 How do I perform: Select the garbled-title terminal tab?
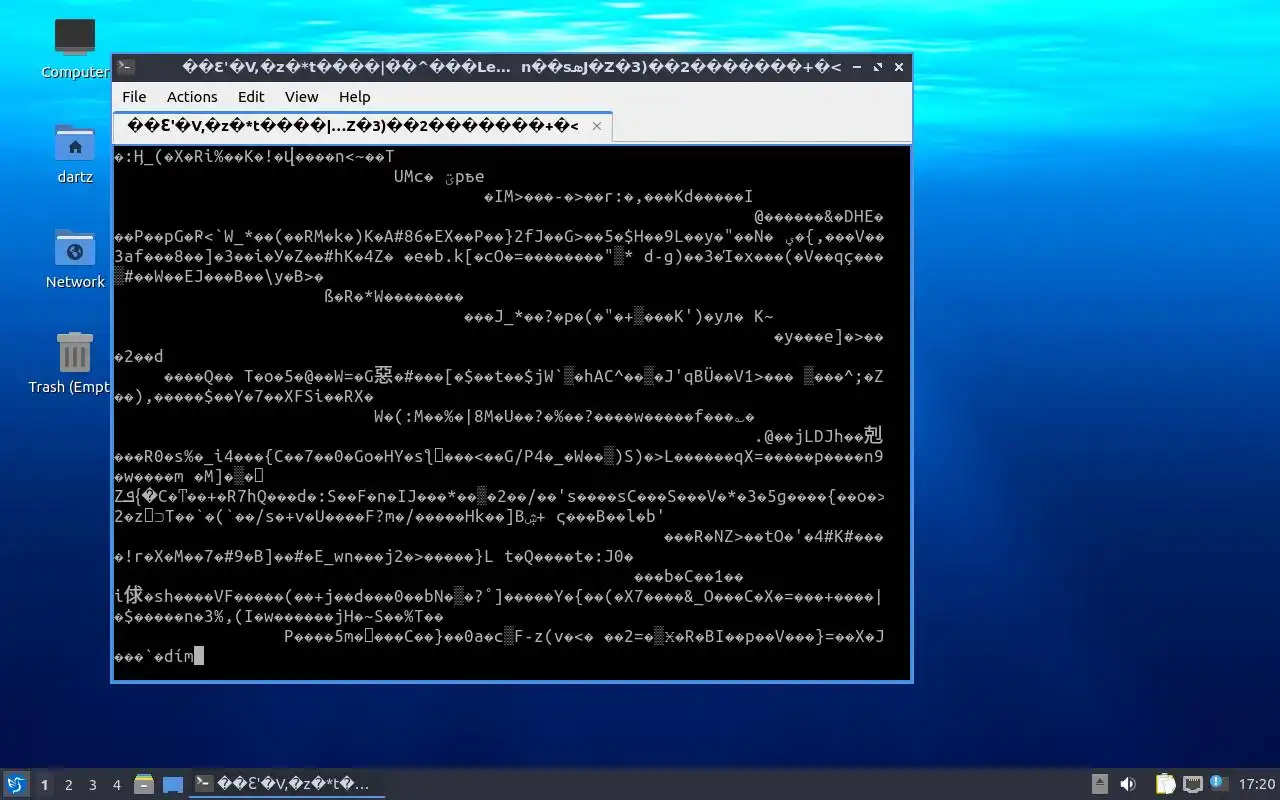(362, 126)
